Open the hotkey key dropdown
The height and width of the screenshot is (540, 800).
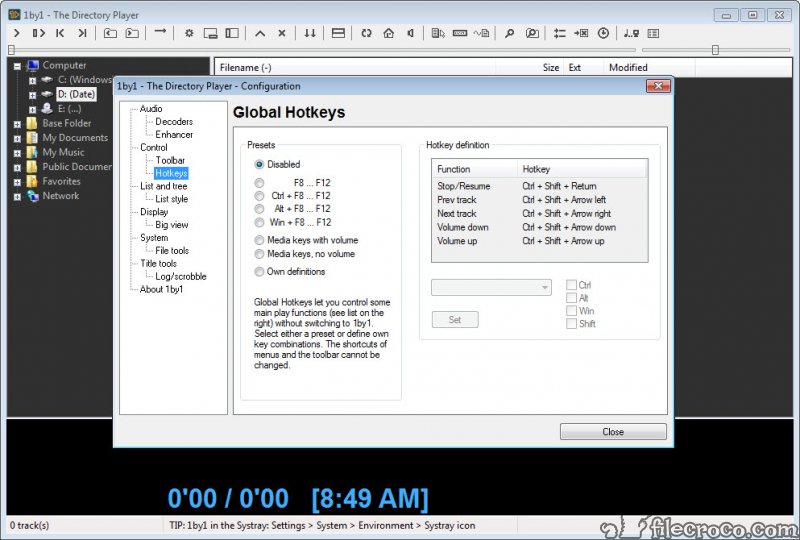pyautogui.click(x=491, y=287)
